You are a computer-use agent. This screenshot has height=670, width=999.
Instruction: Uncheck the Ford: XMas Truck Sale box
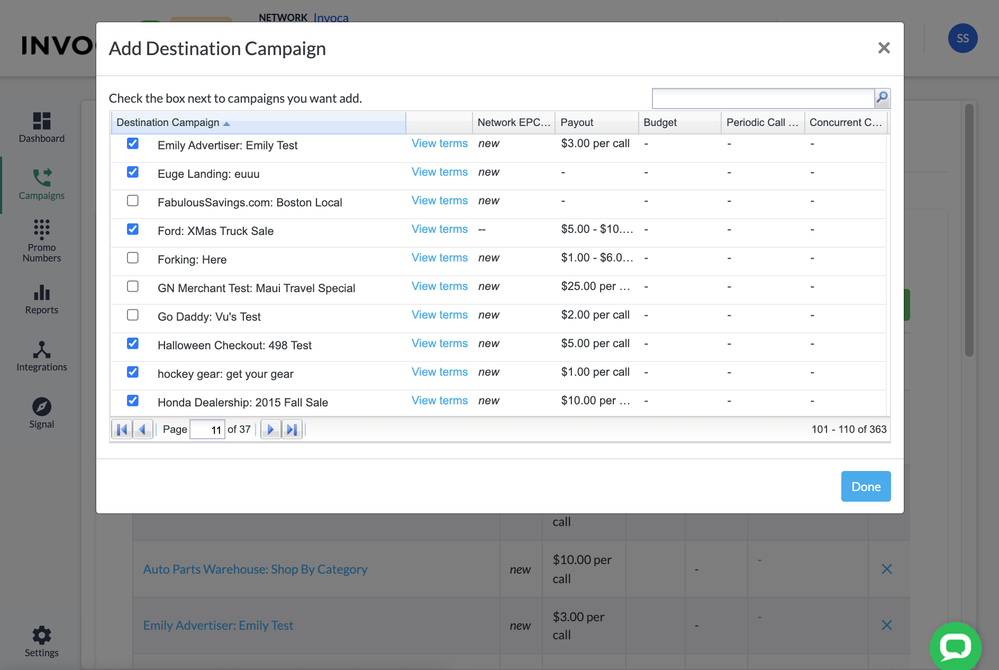point(133,229)
